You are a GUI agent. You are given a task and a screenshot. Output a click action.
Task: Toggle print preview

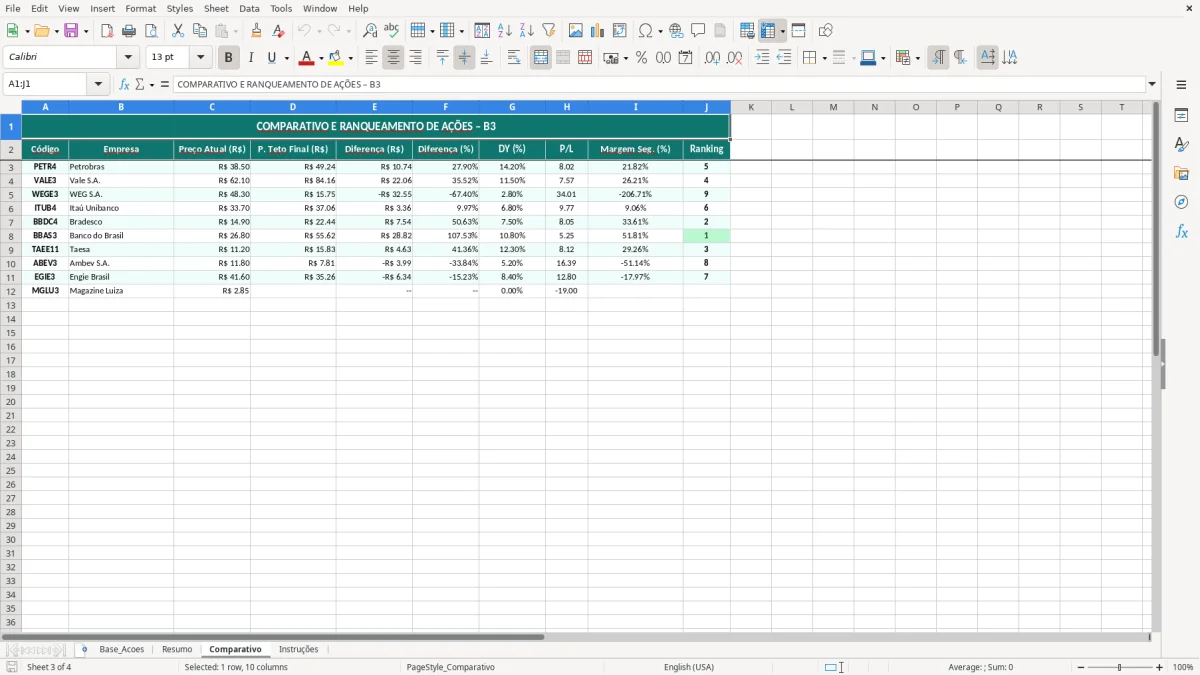151,31
